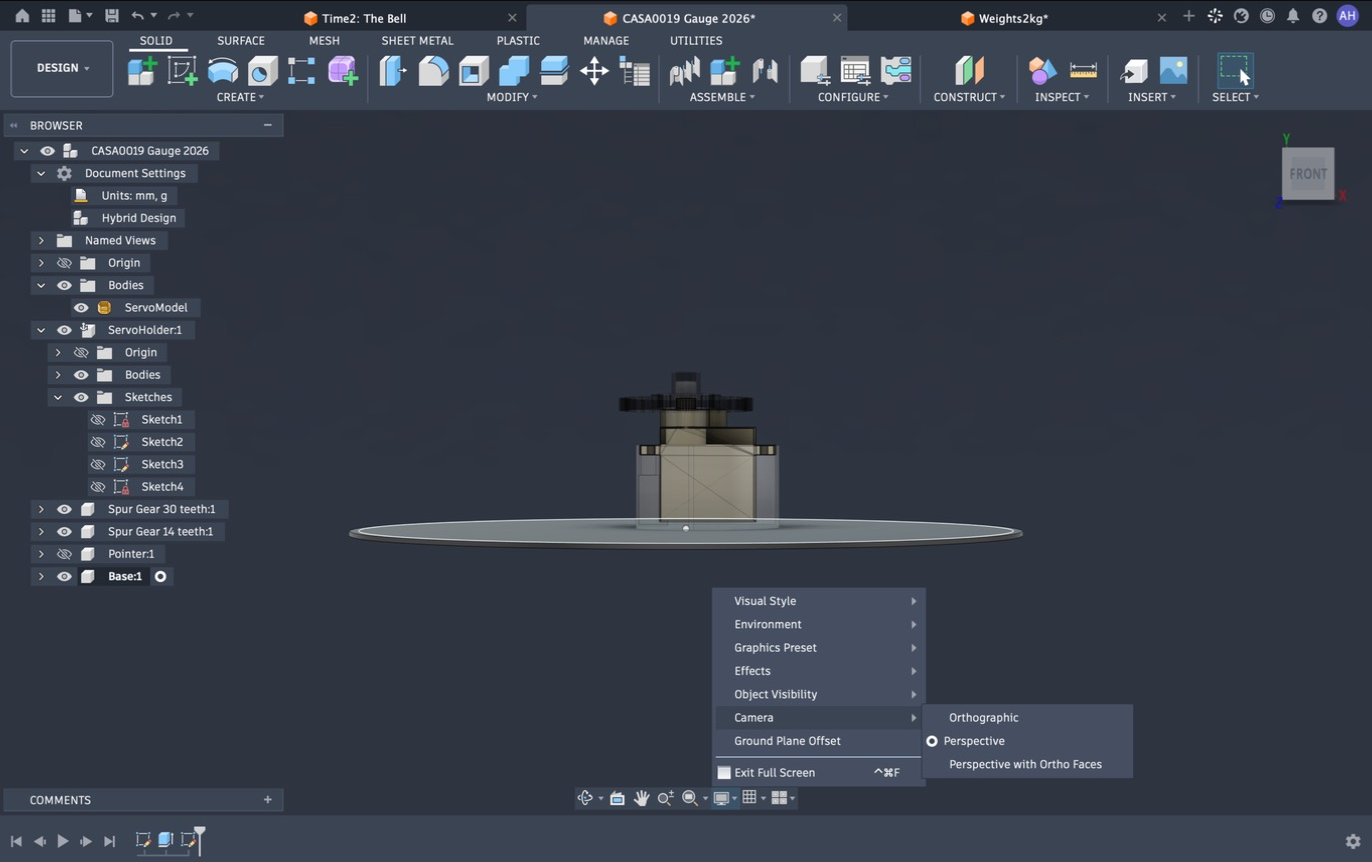Open Grid and Snaps settings icon
This screenshot has width=1372, height=862.
coord(749,798)
